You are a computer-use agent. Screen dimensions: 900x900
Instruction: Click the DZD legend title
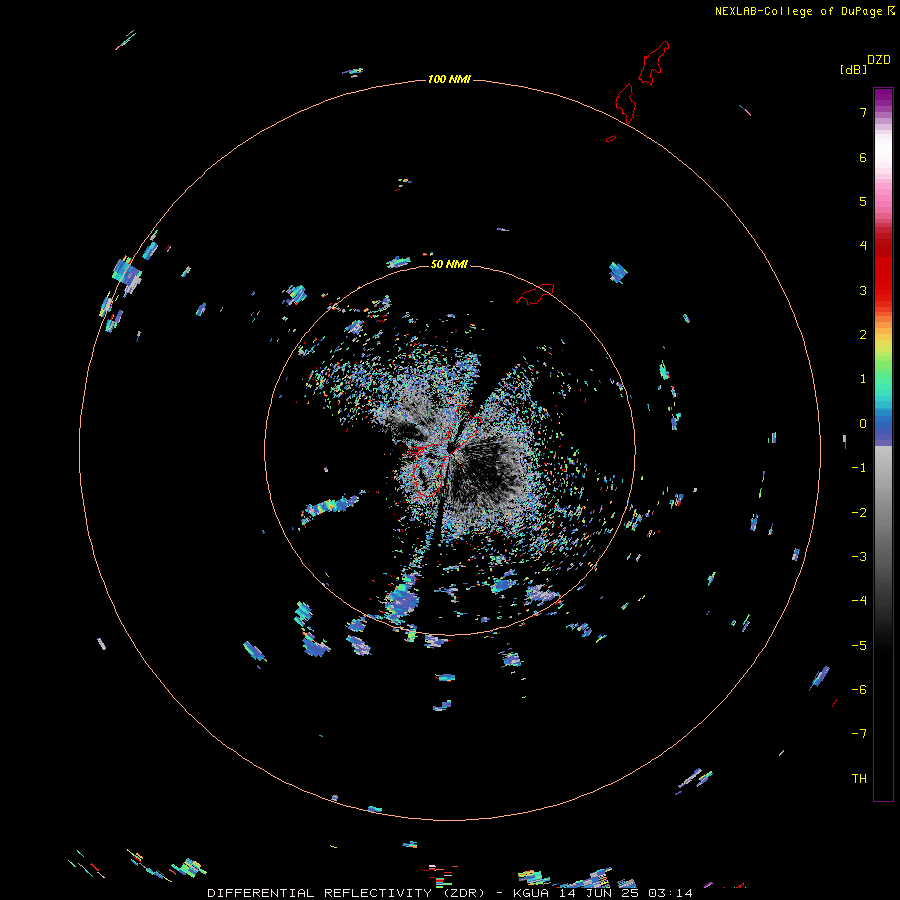(879, 60)
